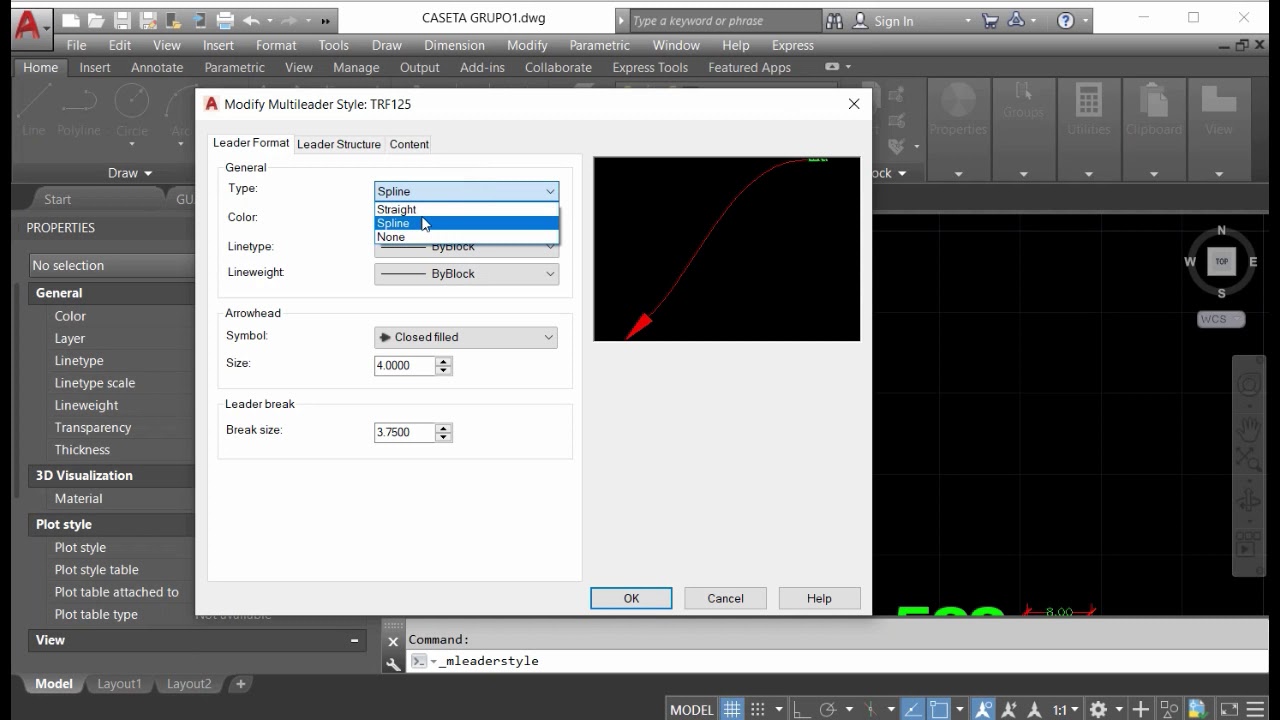Toggle 2D object snap square icon
This screenshot has height=720, width=1280.
pyautogui.click(x=938, y=709)
